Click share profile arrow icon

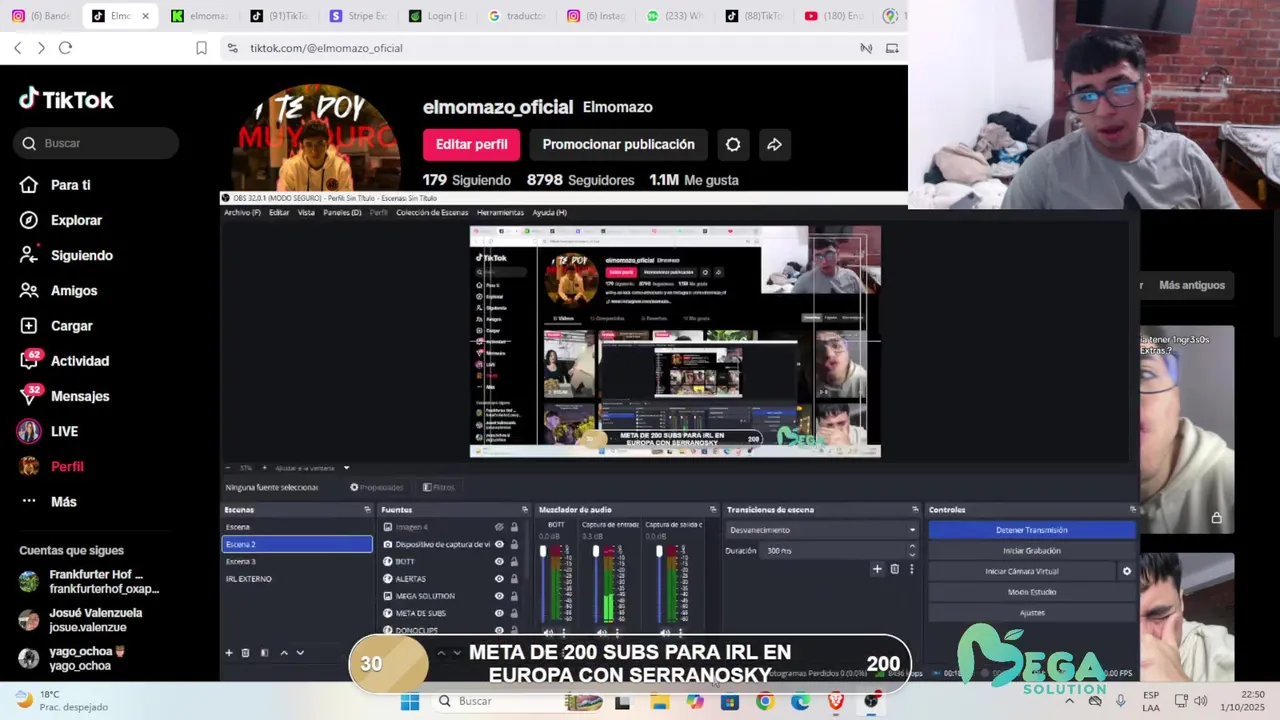pyautogui.click(x=774, y=145)
